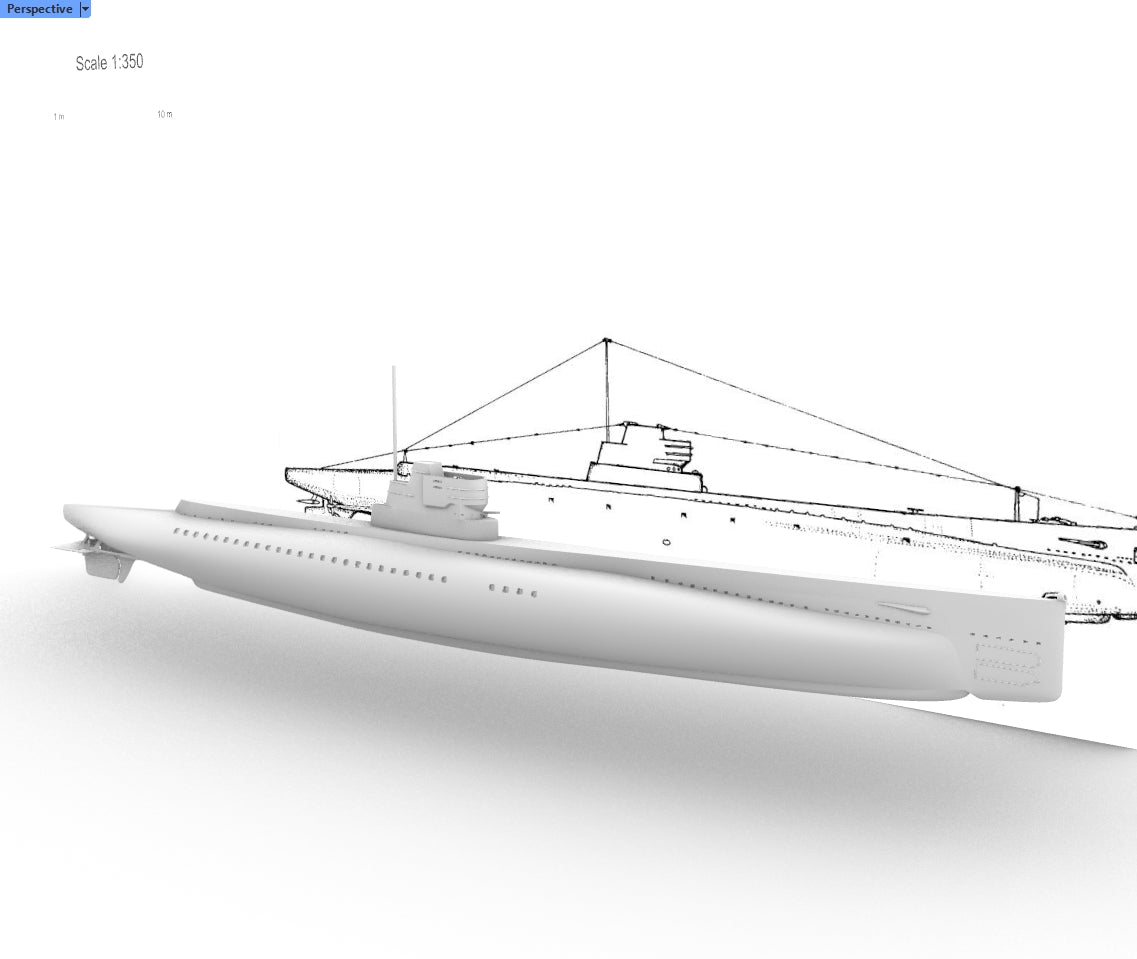The image size is (1137, 959).
Task: Select the periscope mast on the 3D submarine
Action: [394, 410]
